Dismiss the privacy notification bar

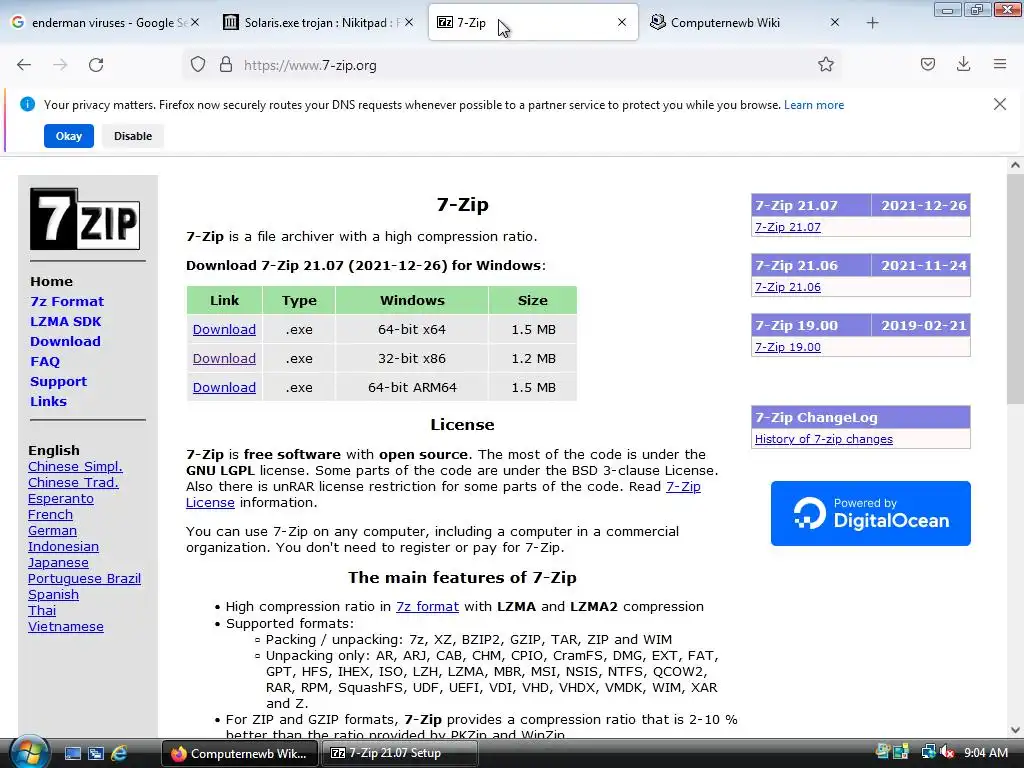coord(999,104)
